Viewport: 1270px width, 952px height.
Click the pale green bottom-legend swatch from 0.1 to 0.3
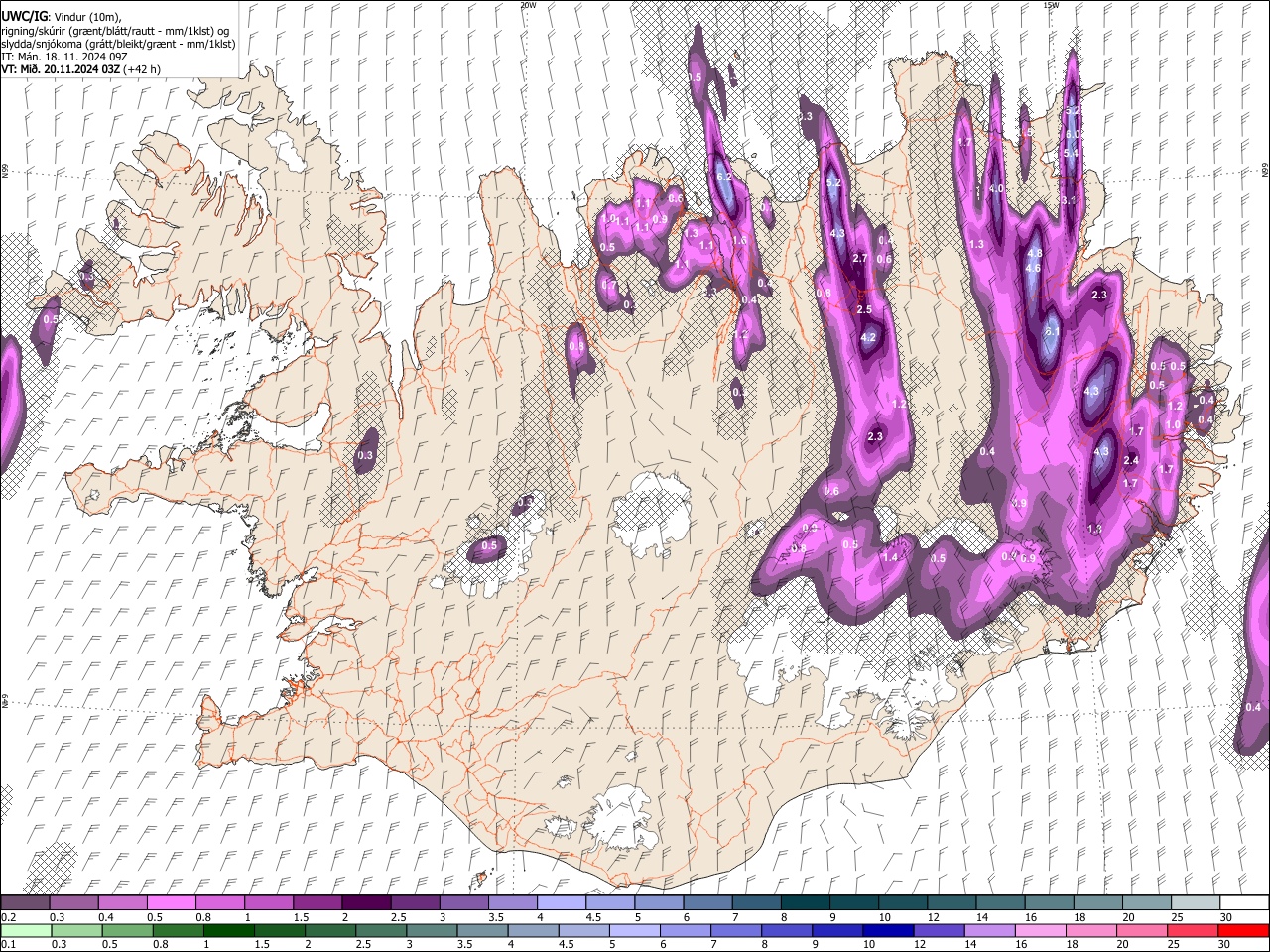[x=25, y=930]
